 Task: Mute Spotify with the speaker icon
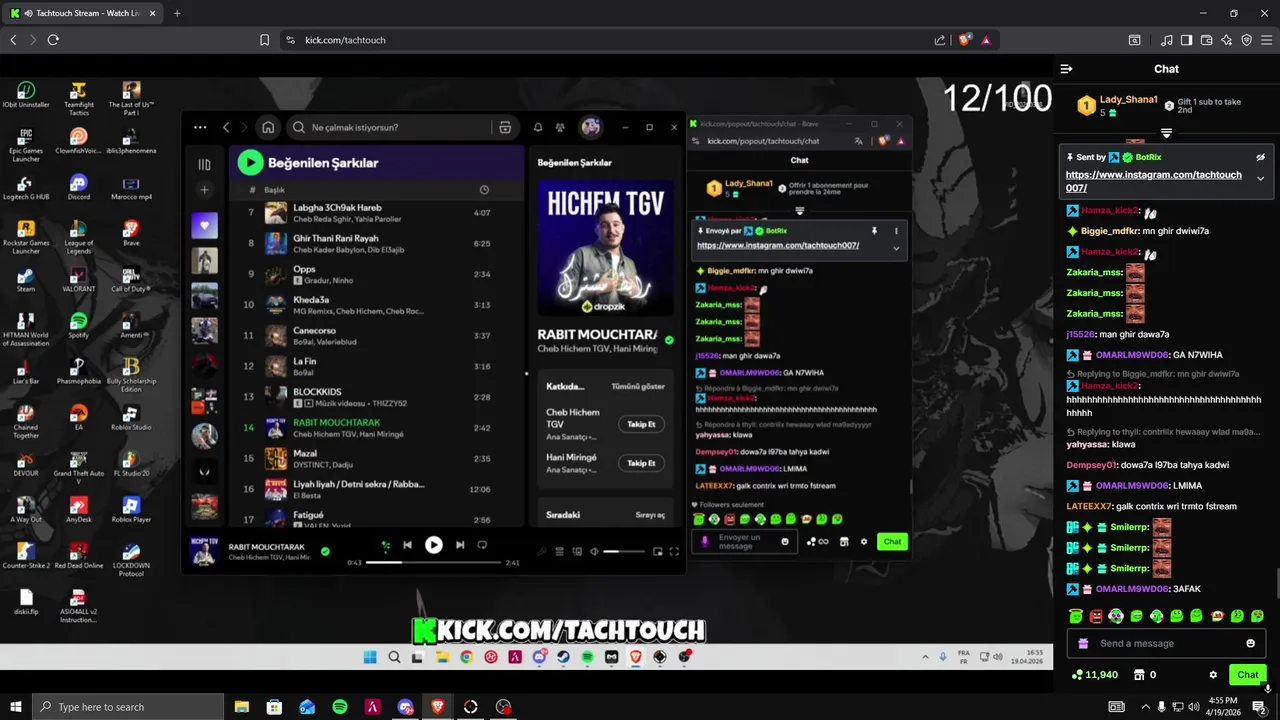(594, 551)
